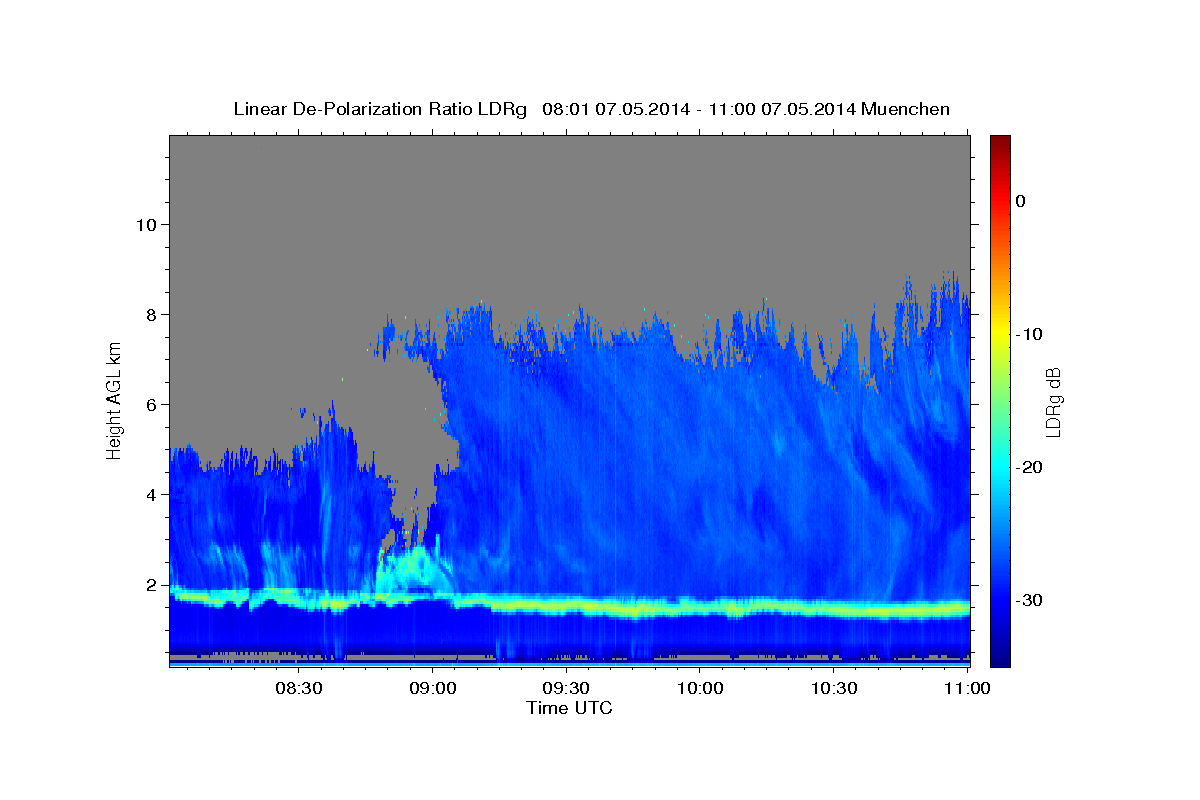Click the 'Time UTC' axis title
The height and width of the screenshot is (800, 1200).
[569, 708]
